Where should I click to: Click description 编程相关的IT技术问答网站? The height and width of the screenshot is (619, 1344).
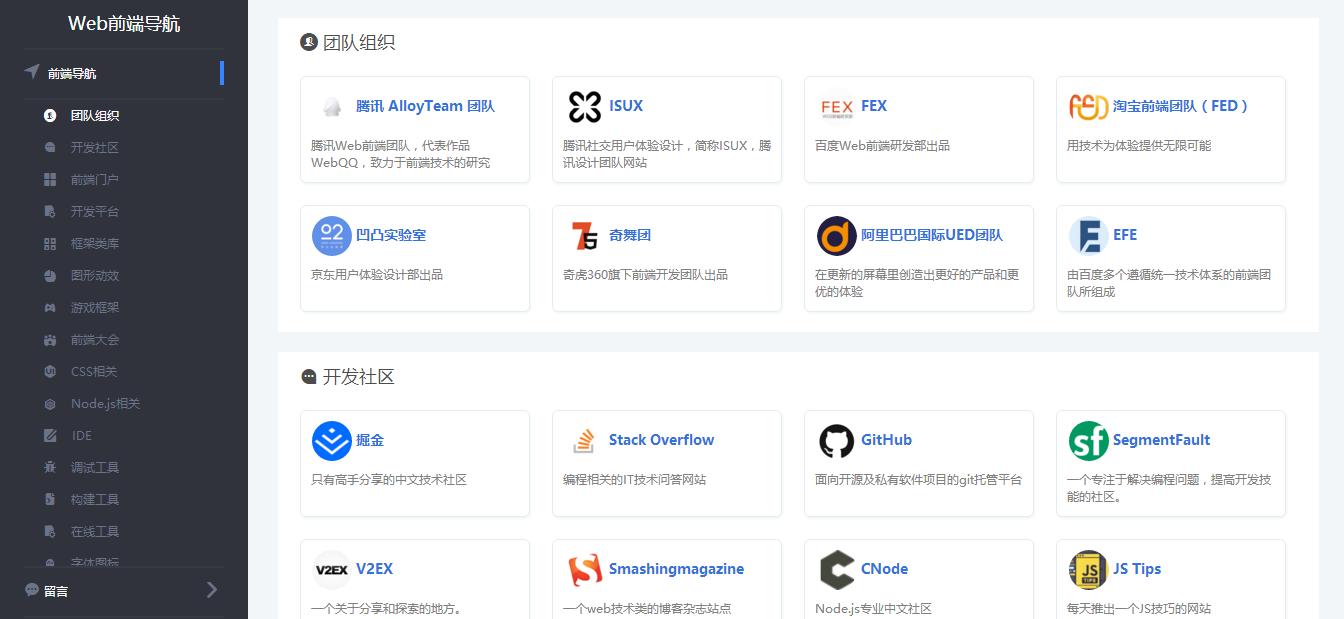635,480
